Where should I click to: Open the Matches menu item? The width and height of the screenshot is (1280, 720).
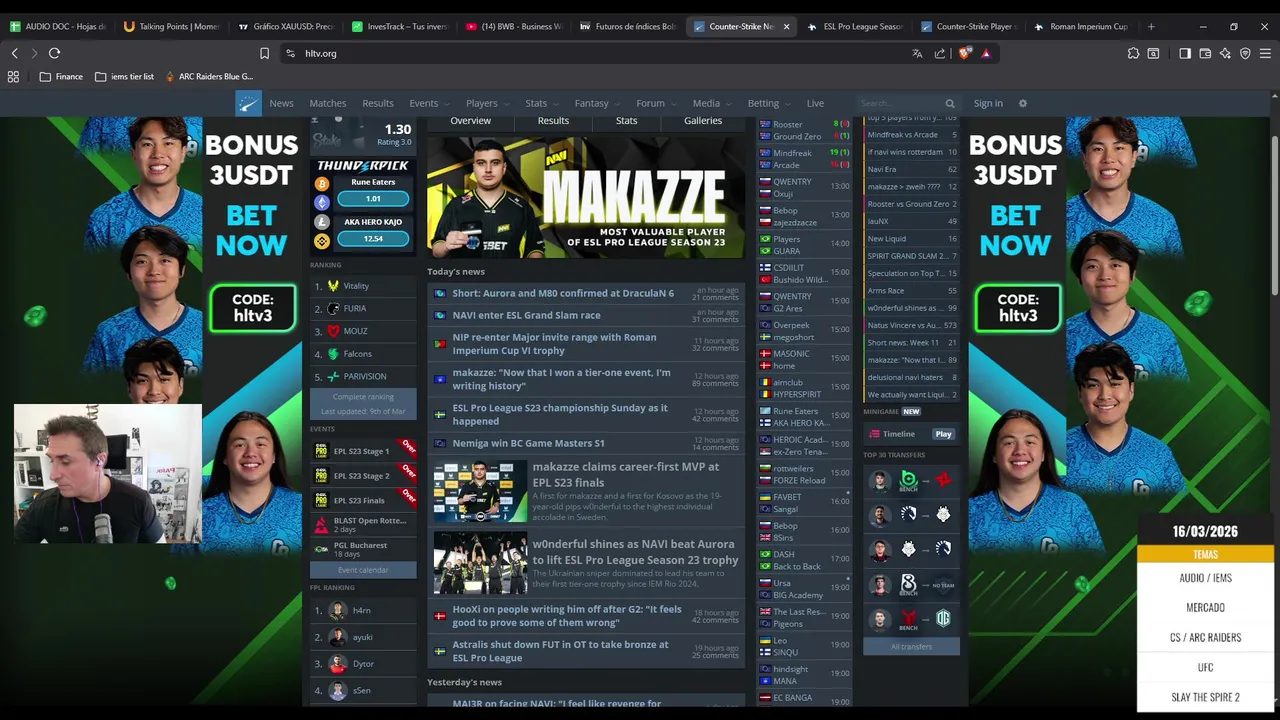[x=327, y=103]
